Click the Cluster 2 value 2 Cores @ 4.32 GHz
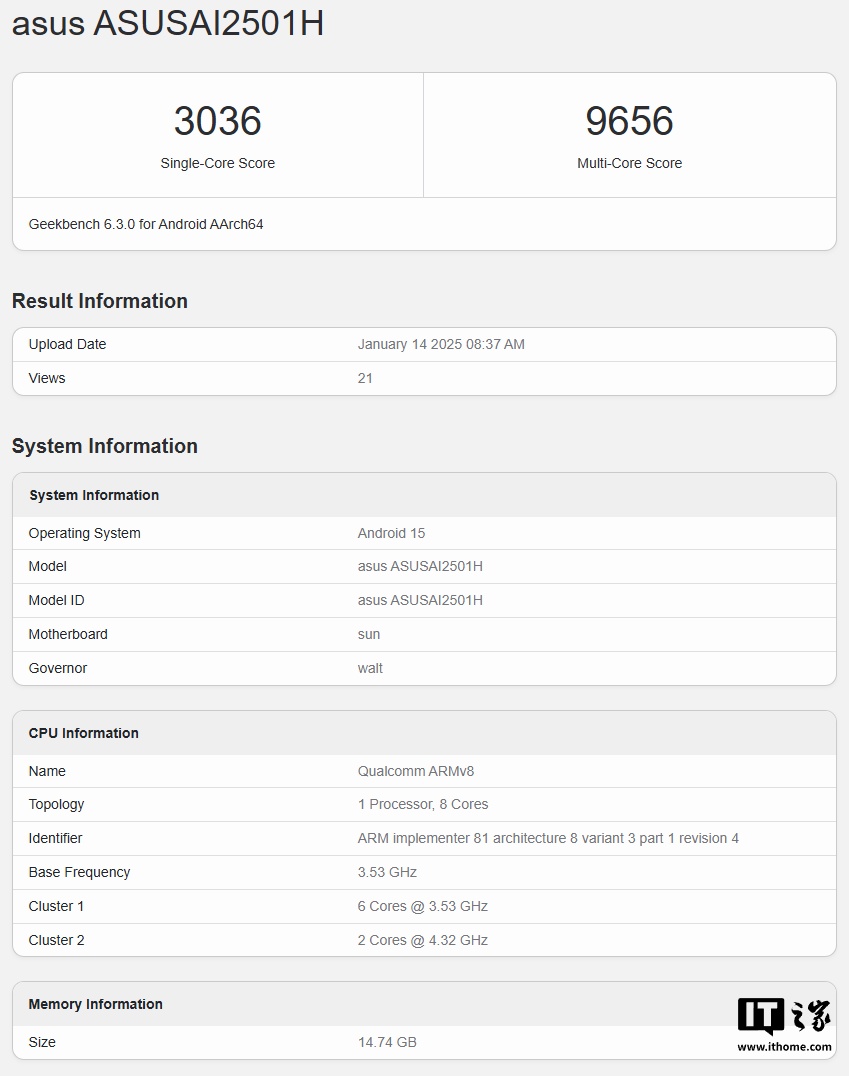This screenshot has width=849, height=1076. (x=422, y=940)
